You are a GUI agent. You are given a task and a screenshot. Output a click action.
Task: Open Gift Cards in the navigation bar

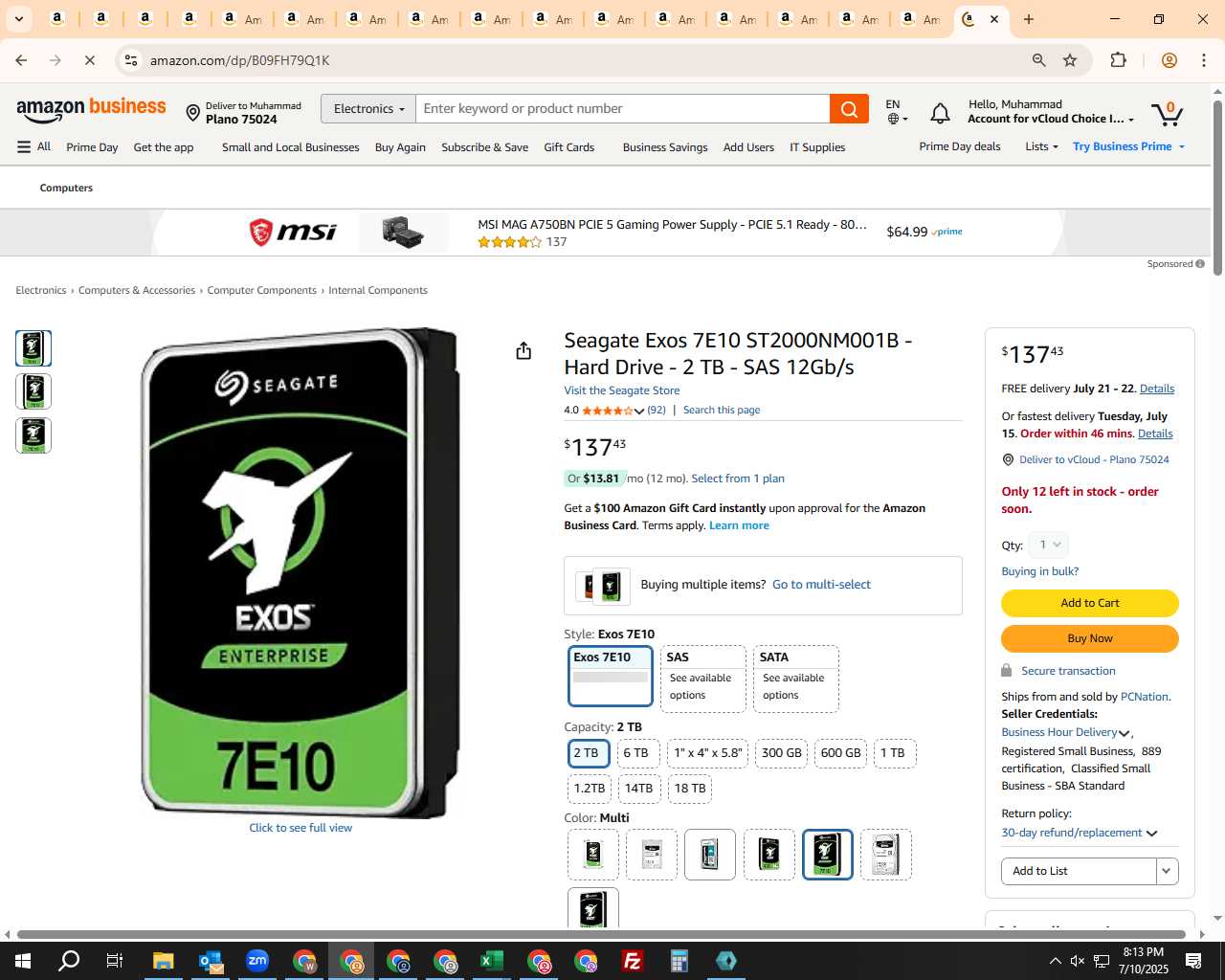[568, 147]
